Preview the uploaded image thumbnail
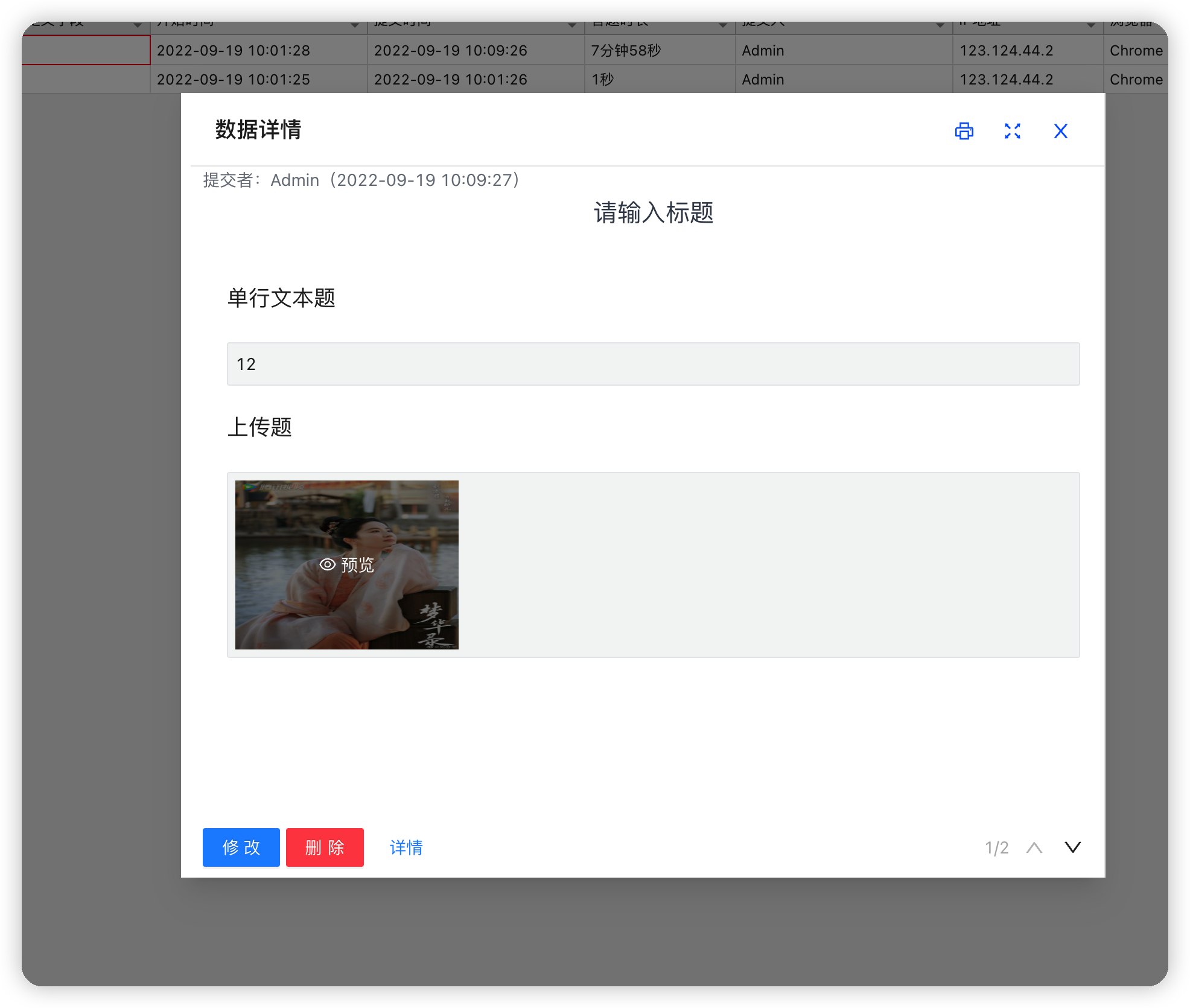 [347, 565]
